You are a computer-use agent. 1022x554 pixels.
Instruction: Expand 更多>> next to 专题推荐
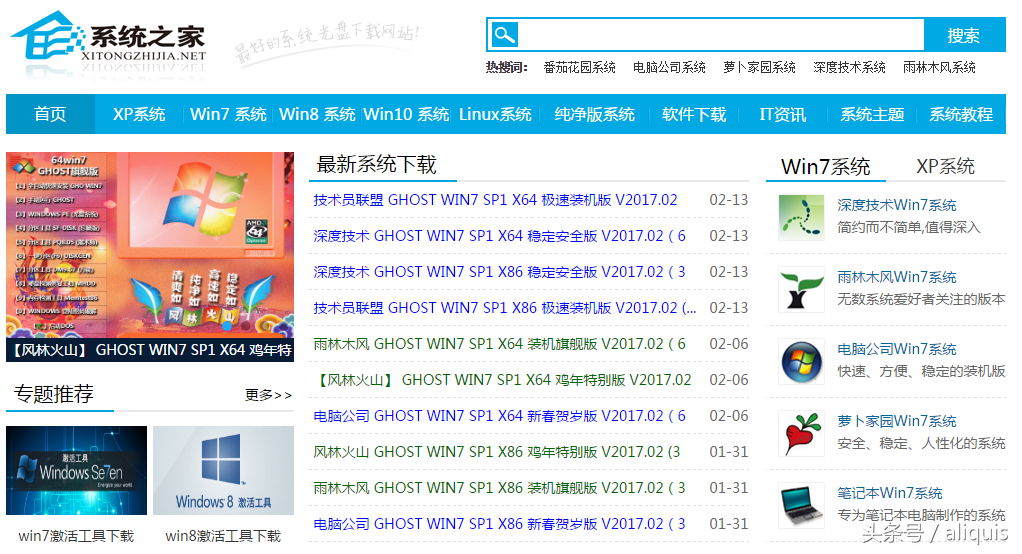pos(268,395)
